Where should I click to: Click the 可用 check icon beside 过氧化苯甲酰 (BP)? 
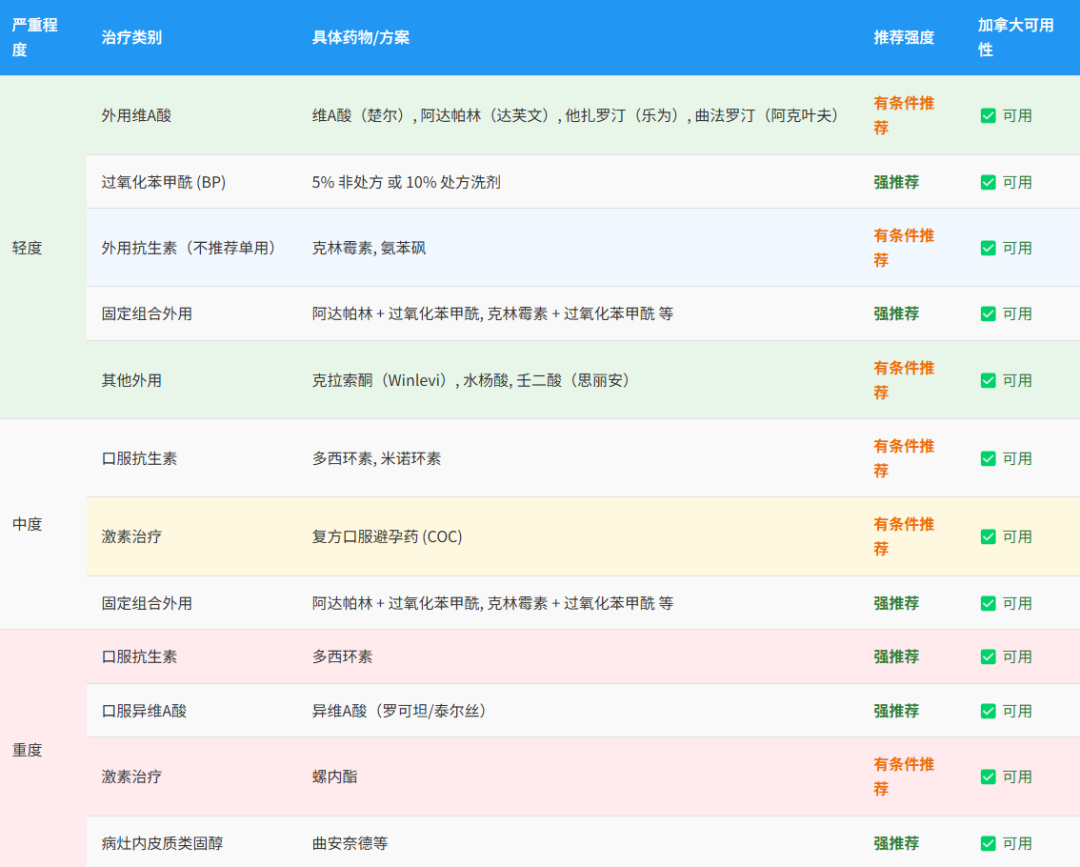click(988, 182)
